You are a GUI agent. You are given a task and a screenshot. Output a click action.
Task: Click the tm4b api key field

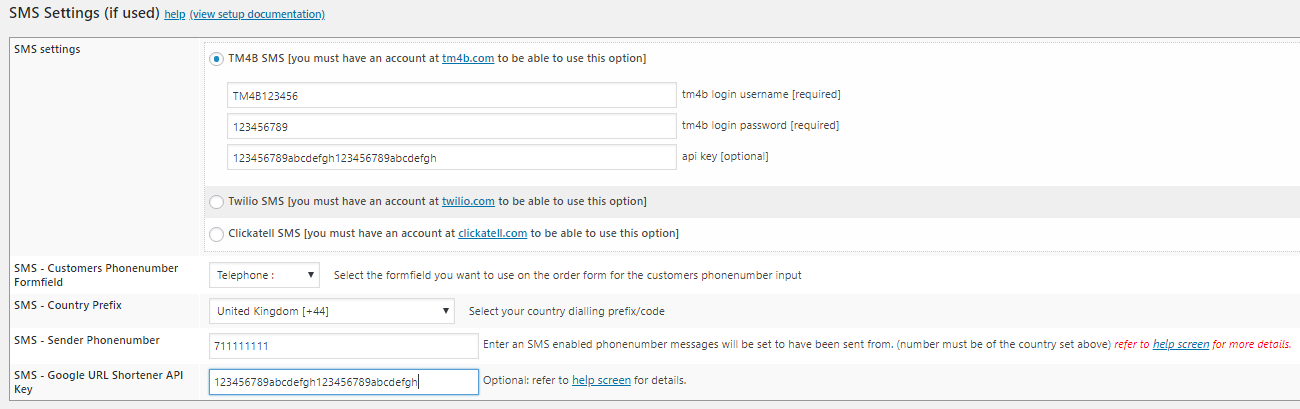452,157
